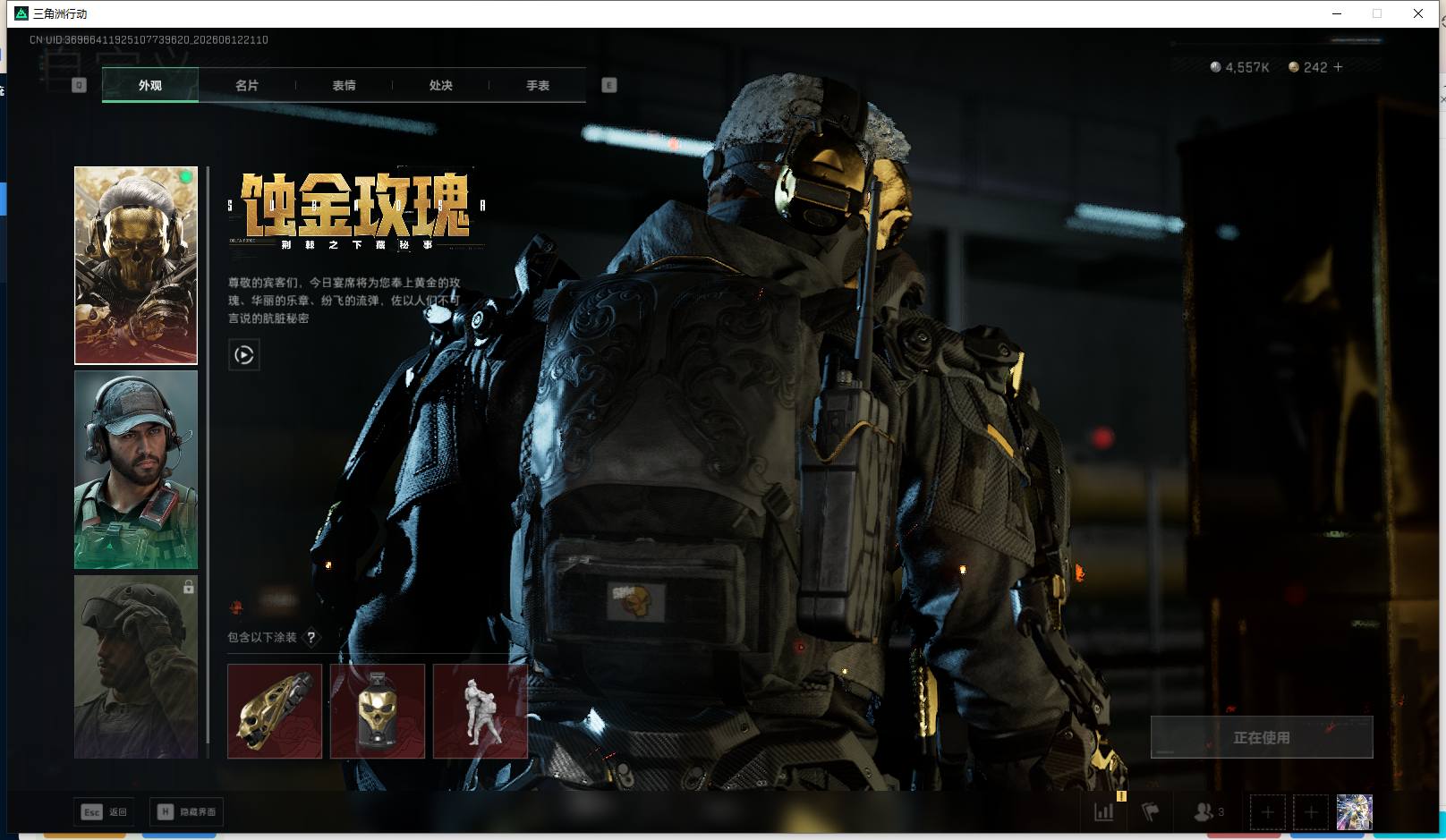This screenshot has height=840, width=1446.
Task: Open the 处决 tab
Action: (x=440, y=85)
